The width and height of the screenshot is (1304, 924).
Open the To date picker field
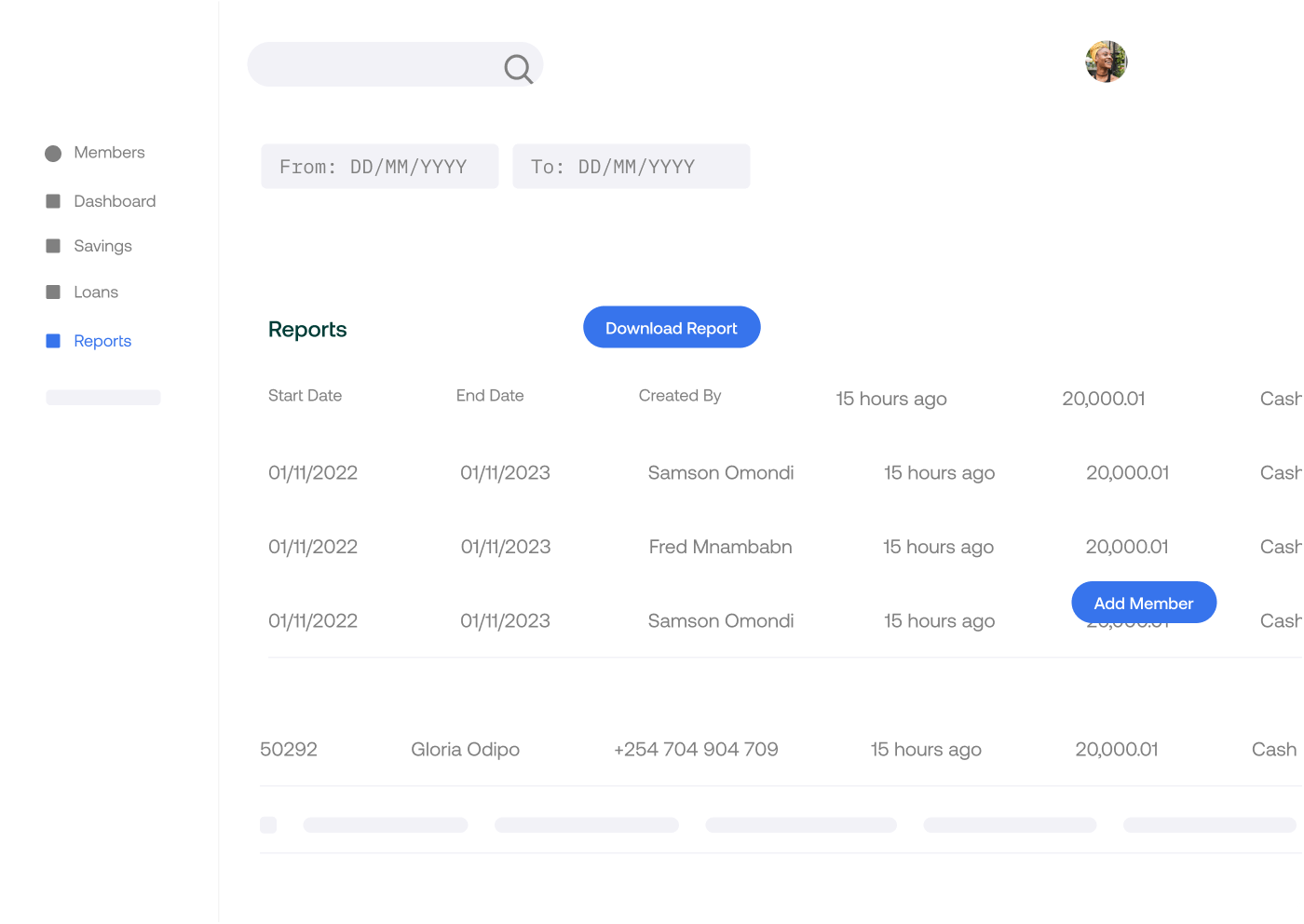631,166
